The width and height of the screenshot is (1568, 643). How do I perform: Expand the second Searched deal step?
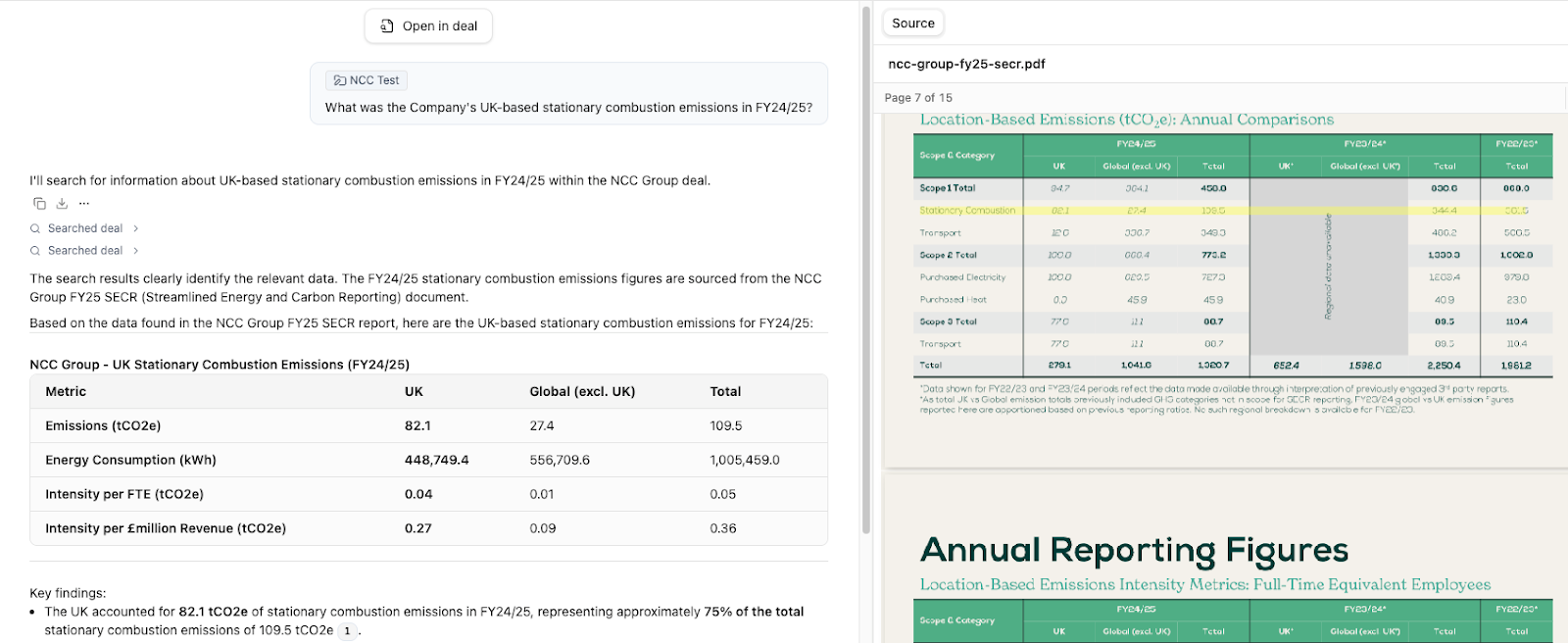85,251
